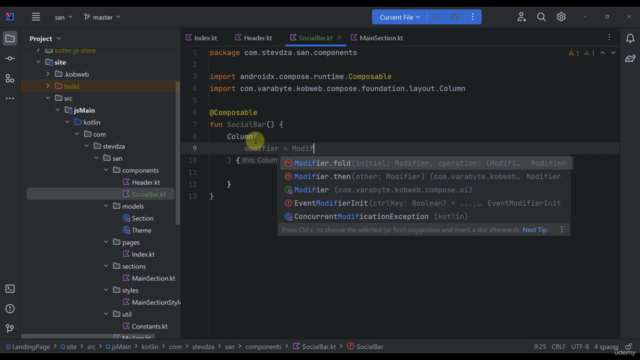Open the main hamburger menu
This screenshot has height=360, width=640.
coord(36,17)
